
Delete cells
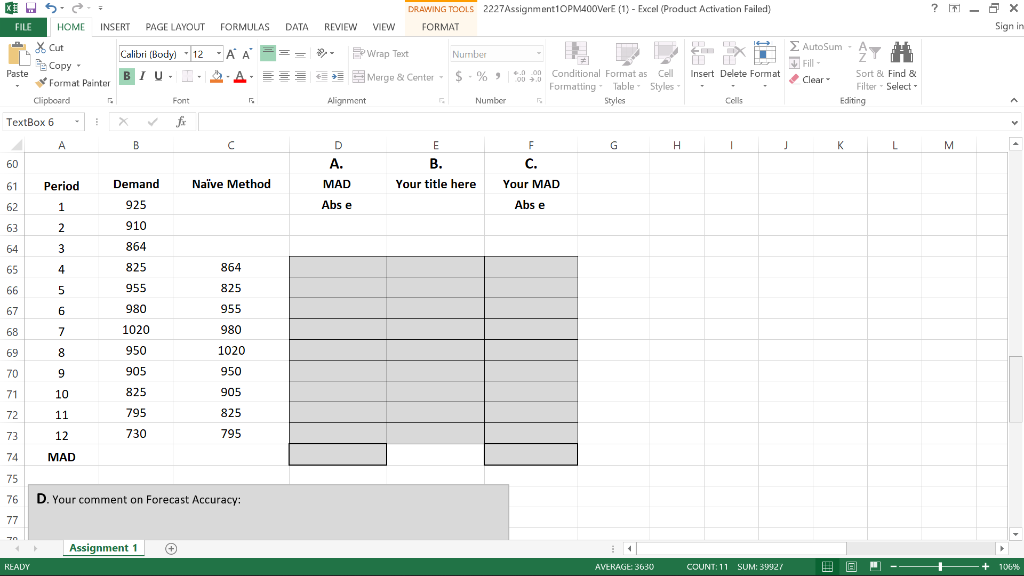click(x=733, y=65)
